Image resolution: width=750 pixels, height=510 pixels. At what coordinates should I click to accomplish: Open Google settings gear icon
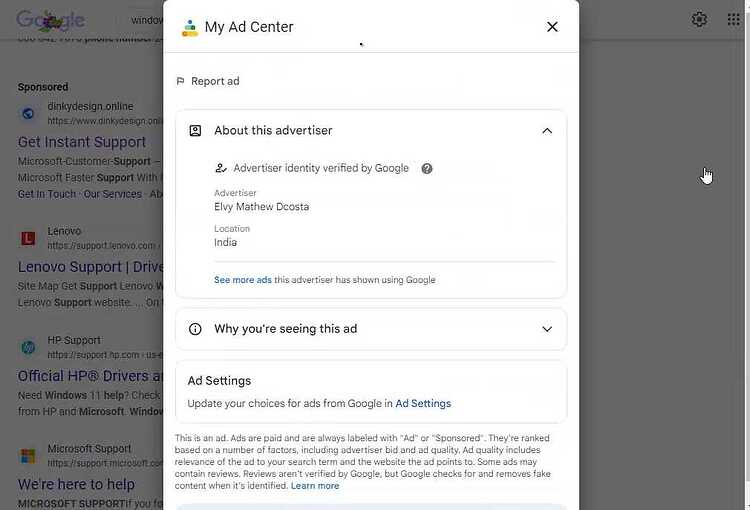[699, 20]
